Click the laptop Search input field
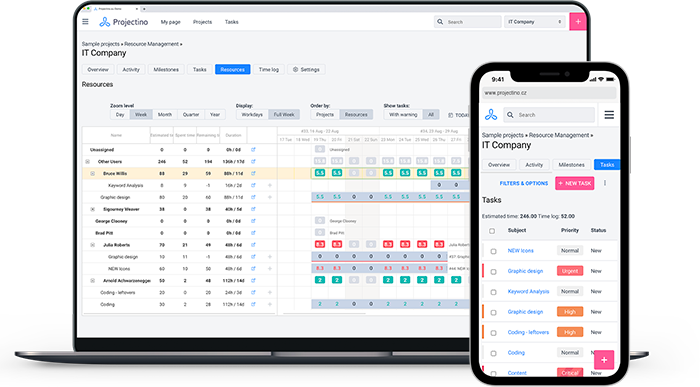The height and width of the screenshot is (387, 700). (467, 21)
